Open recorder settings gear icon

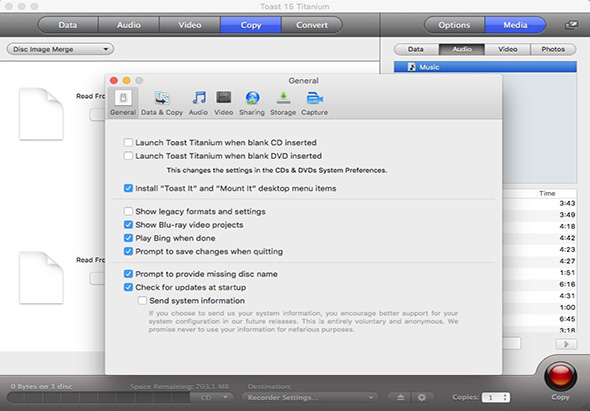click(x=422, y=397)
